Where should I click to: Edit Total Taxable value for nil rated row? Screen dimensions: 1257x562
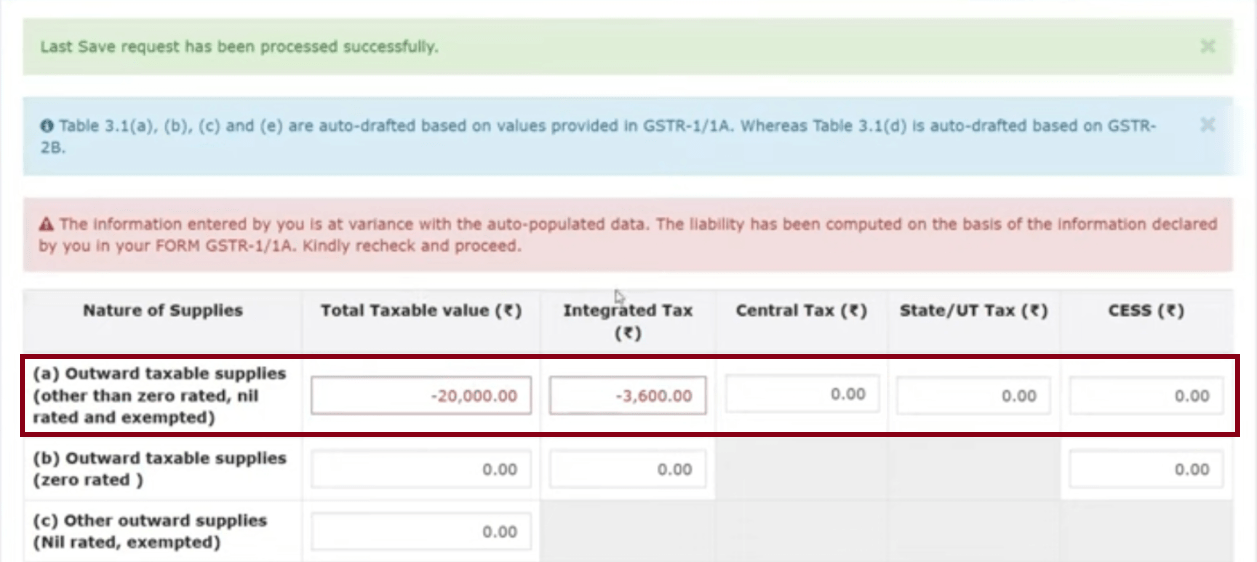421,532
